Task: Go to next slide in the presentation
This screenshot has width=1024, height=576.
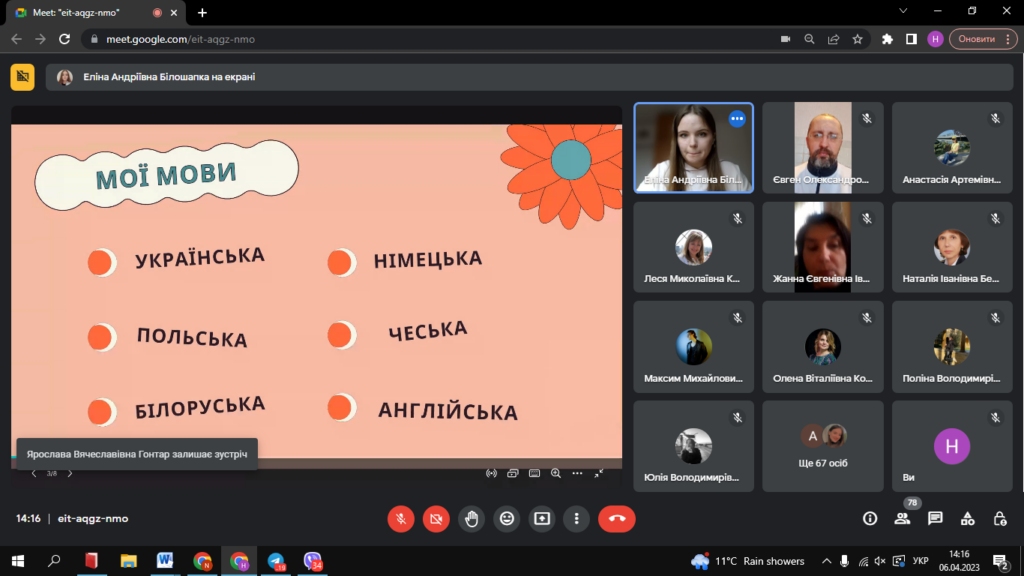Action: tap(70, 473)
